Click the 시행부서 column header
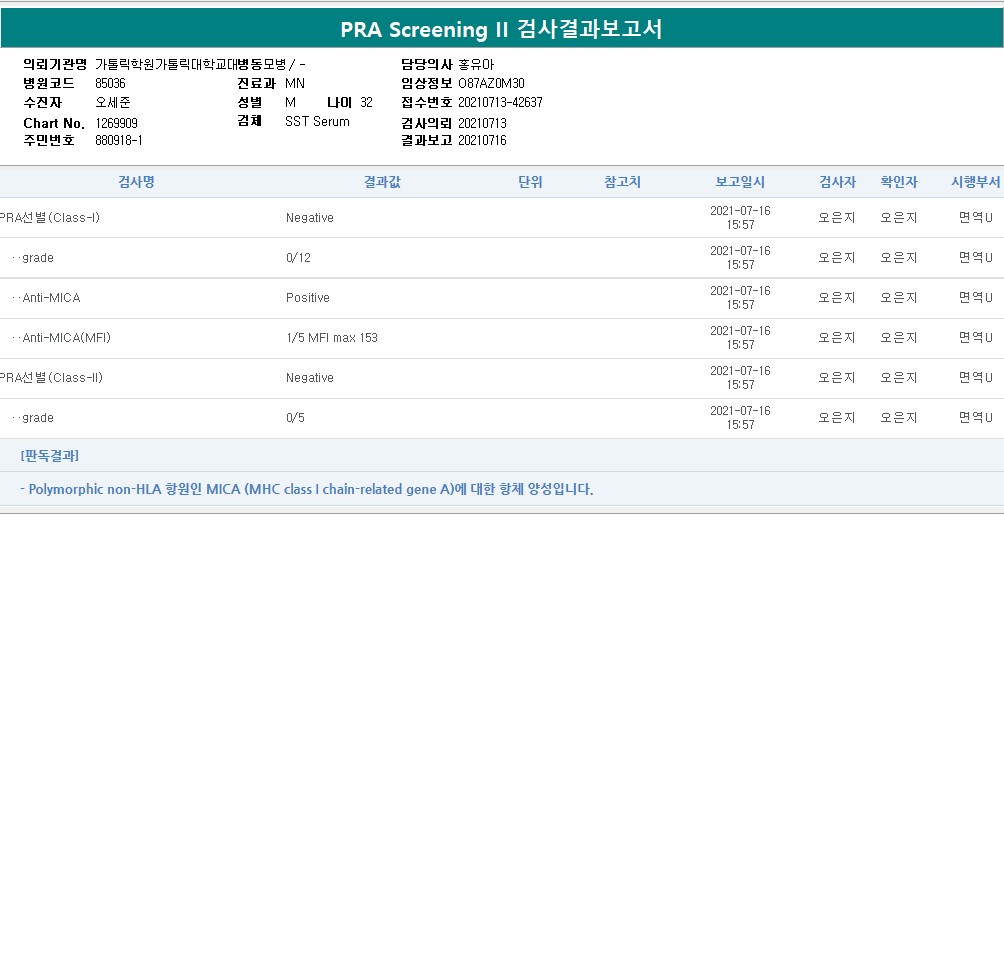Image resolution: width=1004 pixels, height=967 pixels. click(x=976, y=182)
